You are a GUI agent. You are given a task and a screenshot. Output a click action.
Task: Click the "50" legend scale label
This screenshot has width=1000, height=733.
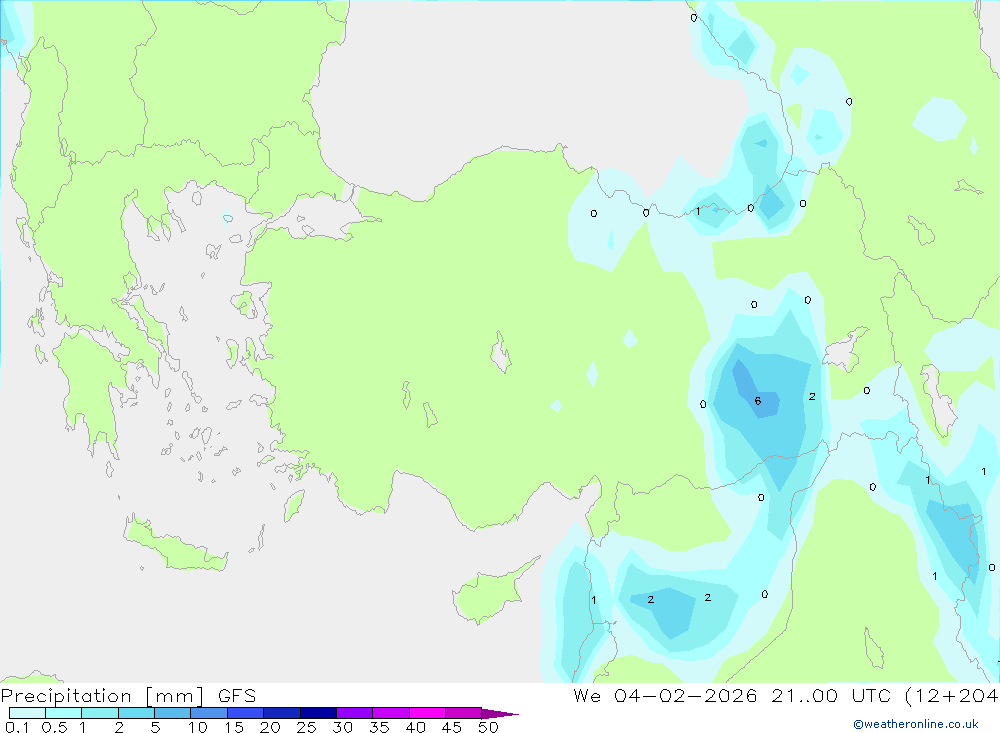(488, 727)
